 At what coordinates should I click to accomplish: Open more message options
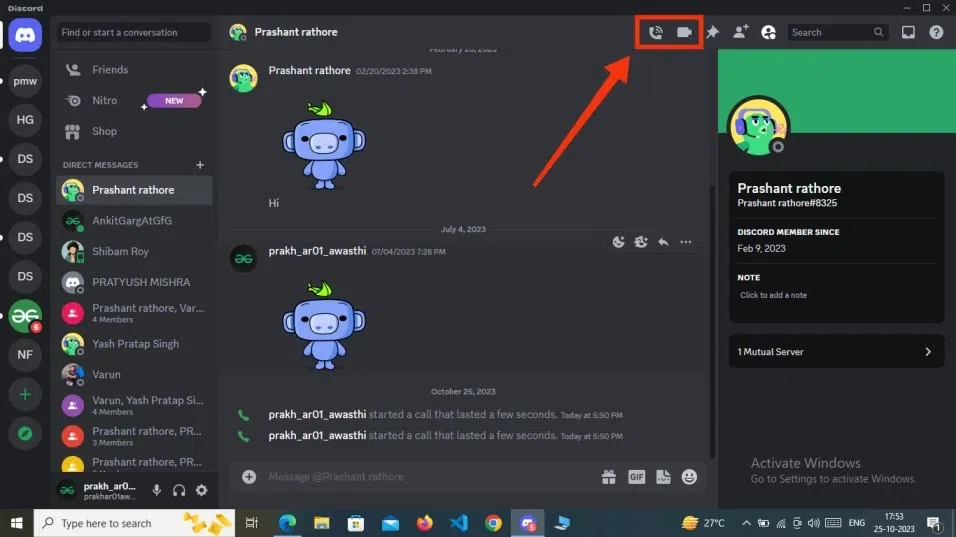tap(686, 242)
